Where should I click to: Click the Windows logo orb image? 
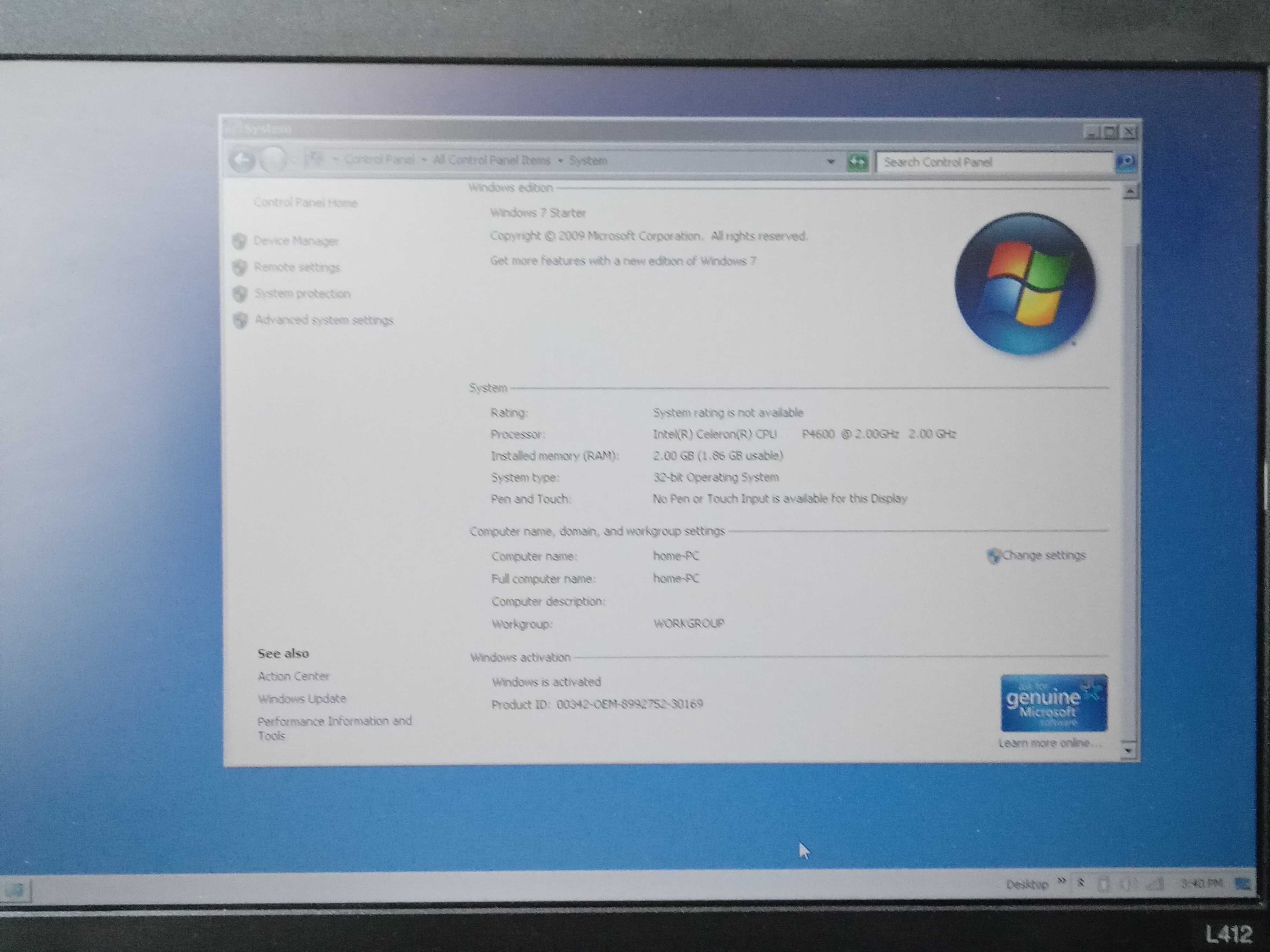click(1025, 284)
